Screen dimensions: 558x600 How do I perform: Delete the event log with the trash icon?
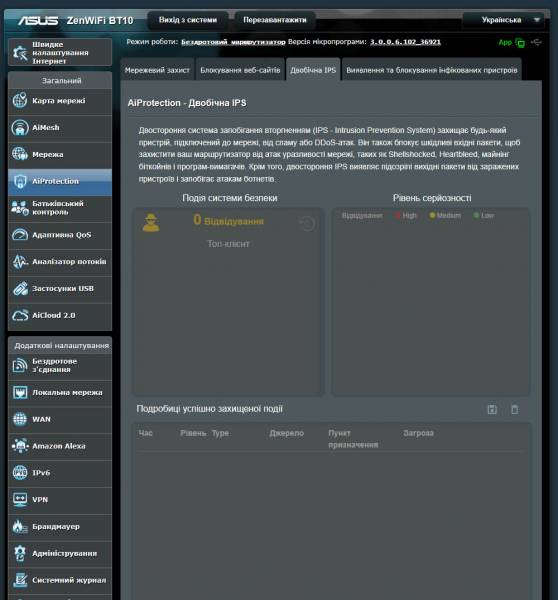pyautogui.click(x=515, y=409)
